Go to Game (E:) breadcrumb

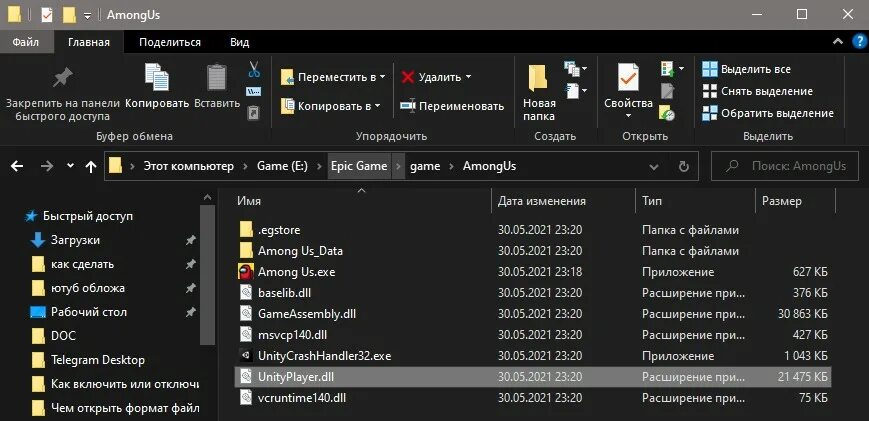click(x=282, y=166)
